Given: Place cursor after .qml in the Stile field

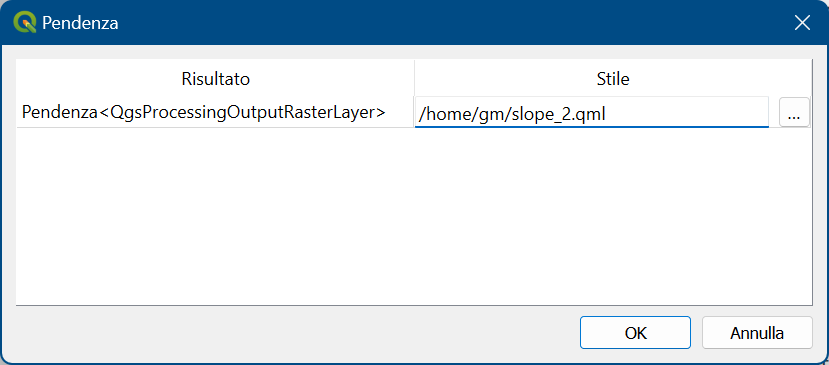Looking at the screenshot, I should tap(605, 115).
